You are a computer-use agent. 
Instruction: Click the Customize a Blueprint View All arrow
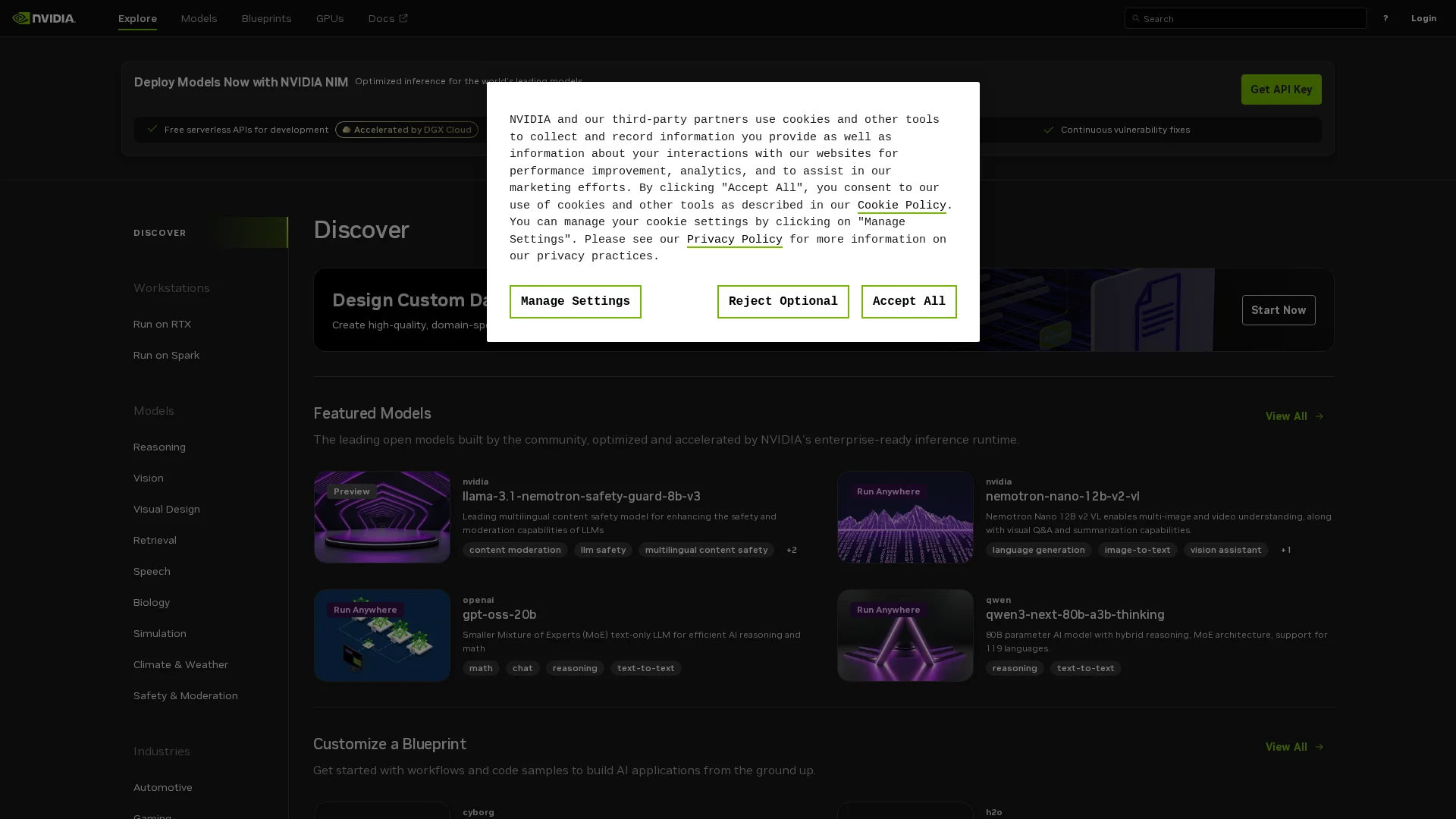(x=1319, y=747)
